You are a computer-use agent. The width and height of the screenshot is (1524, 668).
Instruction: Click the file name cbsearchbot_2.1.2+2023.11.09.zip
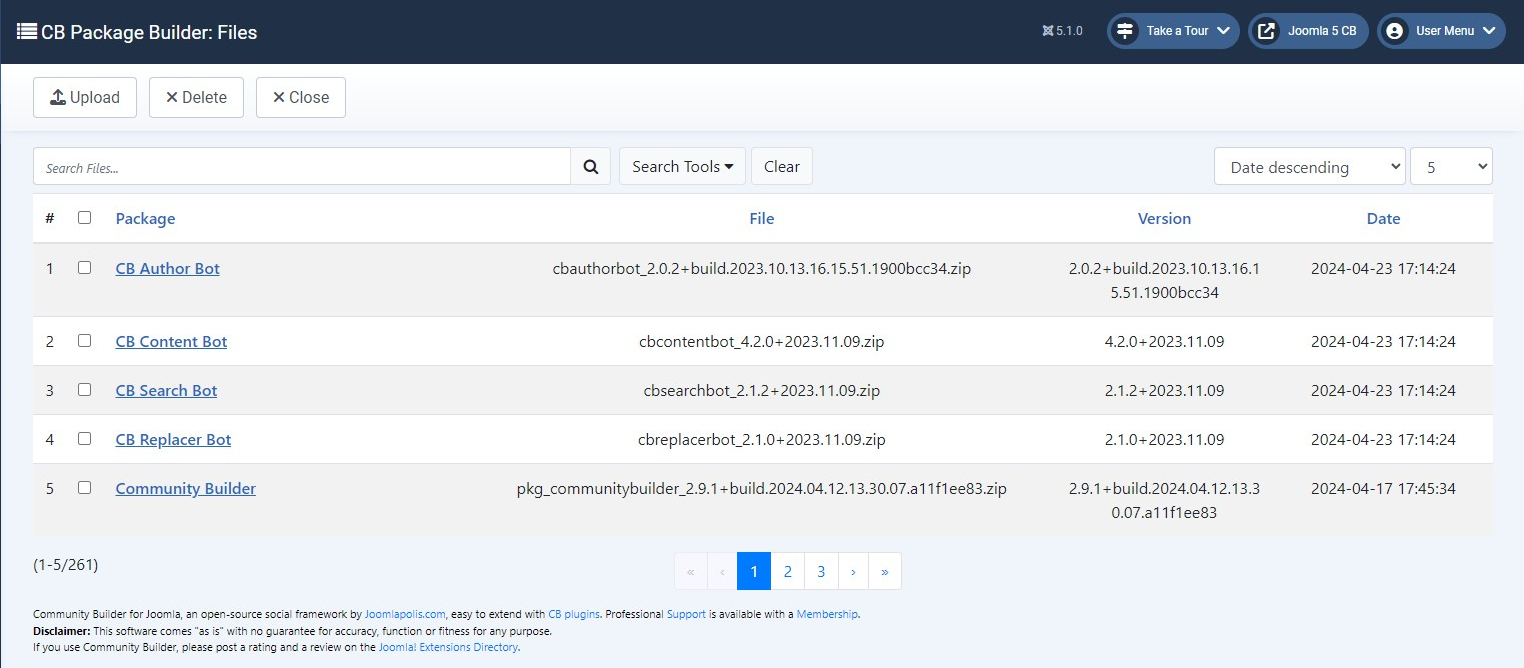(x=762, y=390)
